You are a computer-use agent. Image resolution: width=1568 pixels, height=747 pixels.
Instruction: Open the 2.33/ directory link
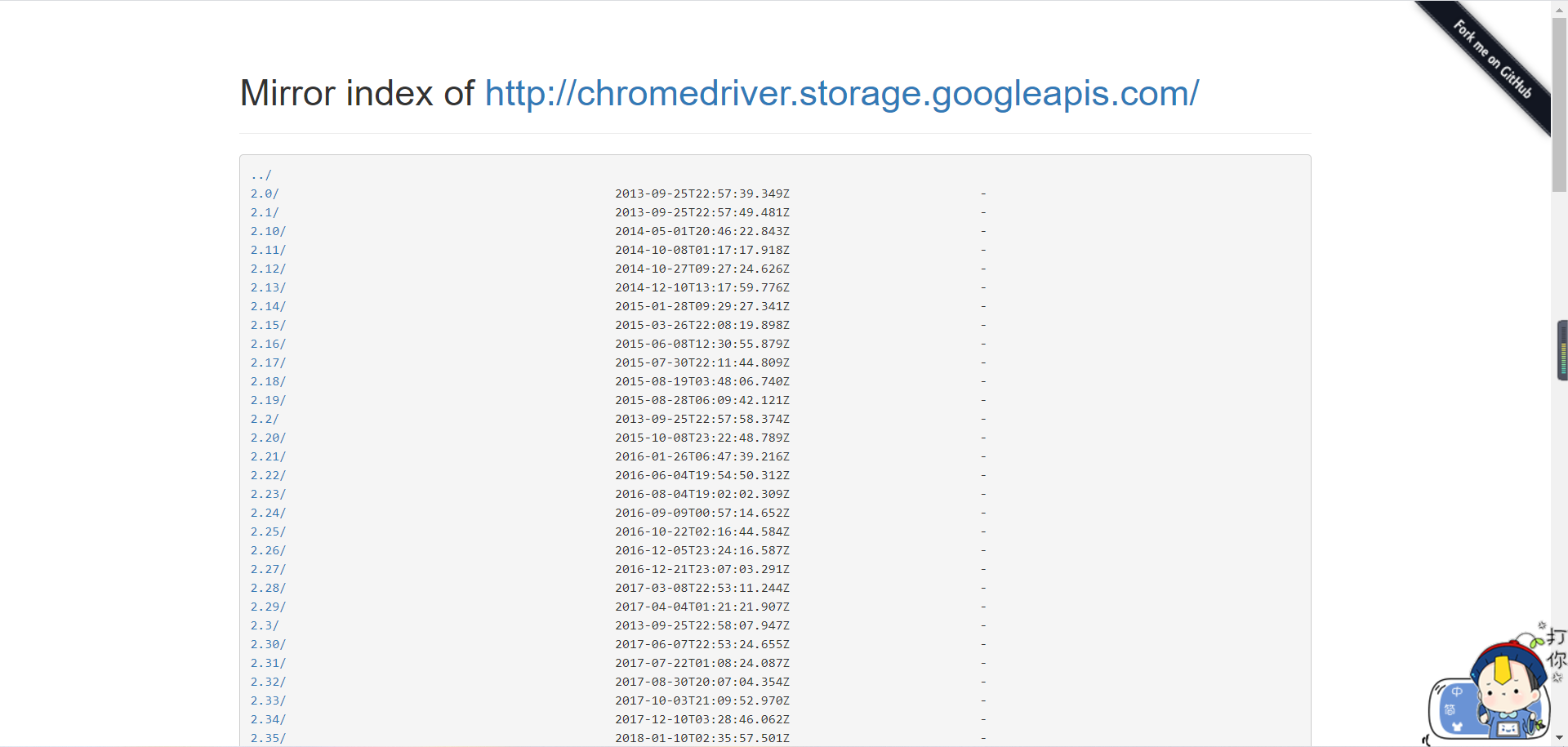click(x=268, y=701)
